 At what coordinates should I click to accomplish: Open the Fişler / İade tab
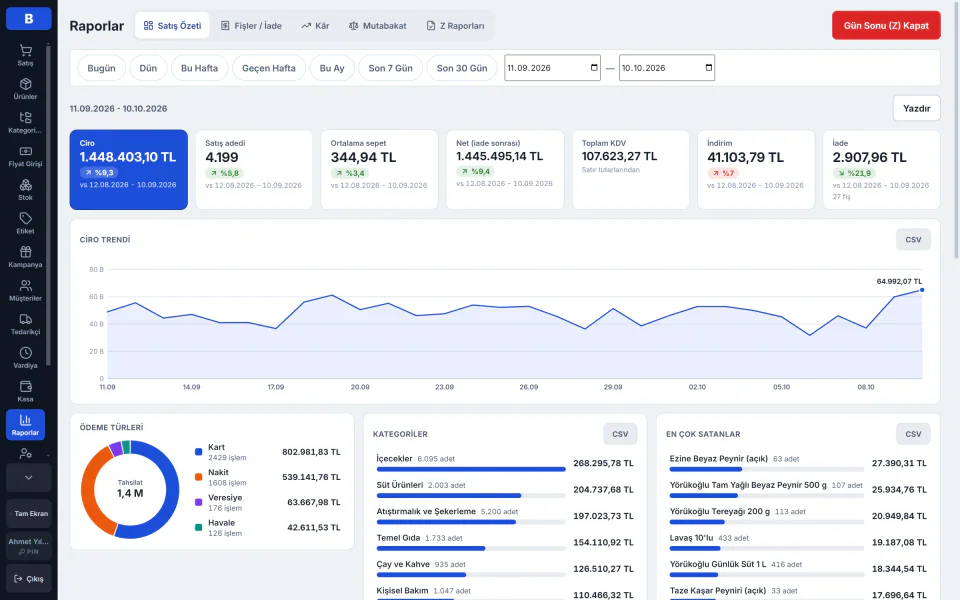[x=251, y=26]
